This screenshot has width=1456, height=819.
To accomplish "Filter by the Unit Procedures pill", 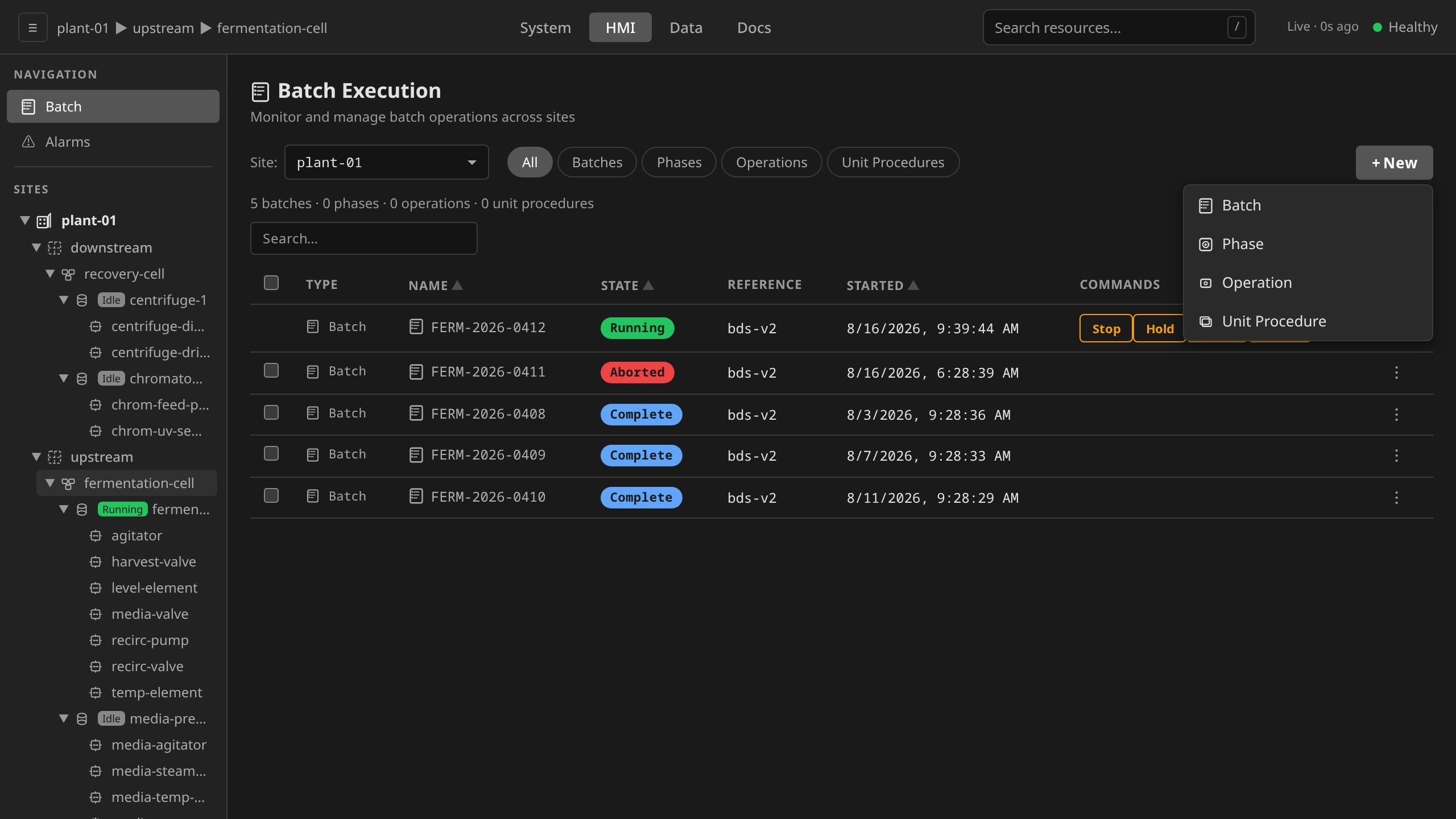I will tap(893, 162).
